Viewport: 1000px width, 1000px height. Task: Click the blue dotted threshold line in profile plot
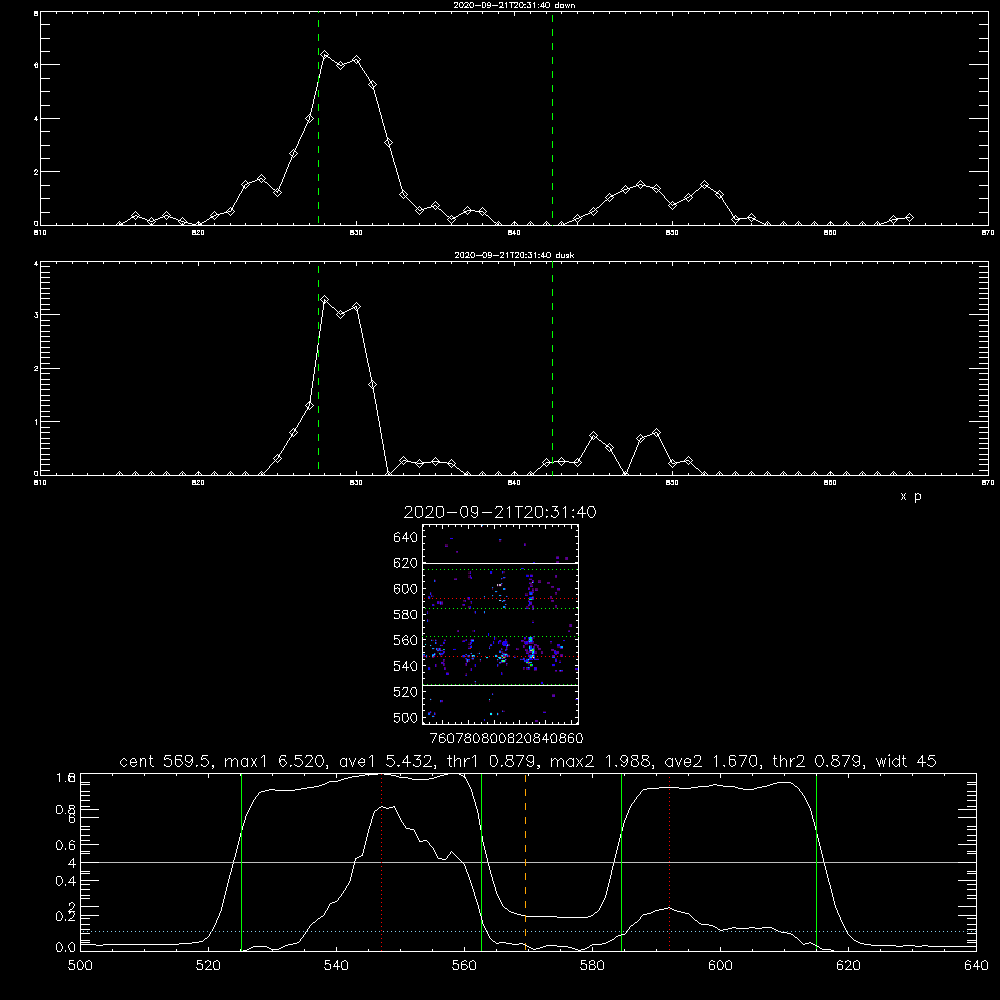coord(528,932)
